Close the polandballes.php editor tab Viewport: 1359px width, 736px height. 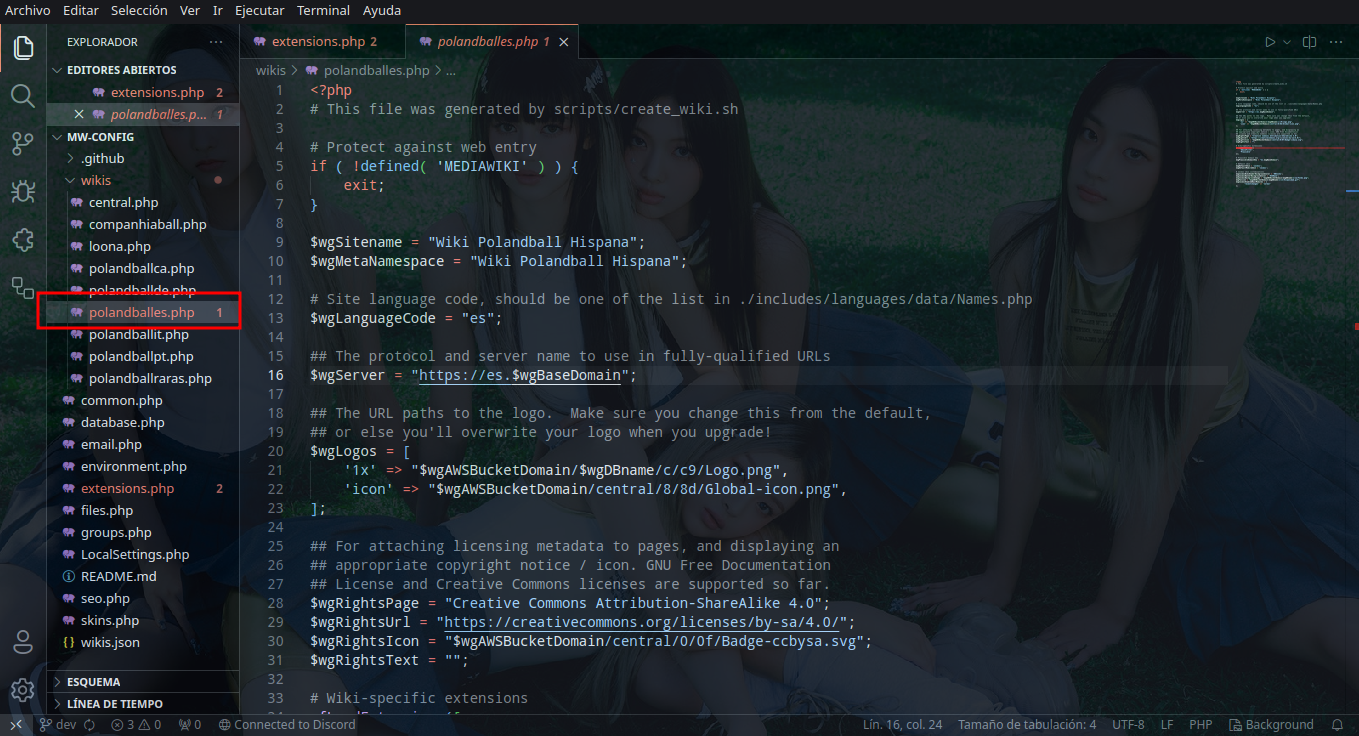coord(564,42)
